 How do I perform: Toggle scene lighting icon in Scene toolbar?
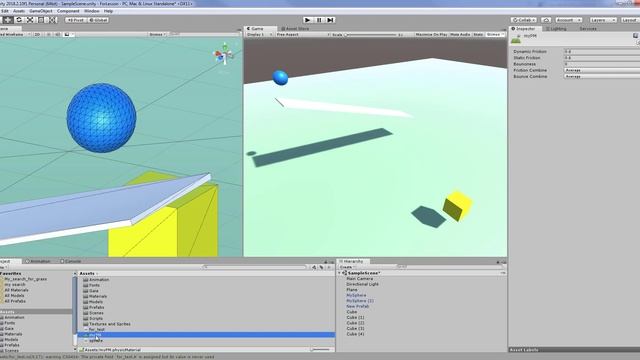48,35
